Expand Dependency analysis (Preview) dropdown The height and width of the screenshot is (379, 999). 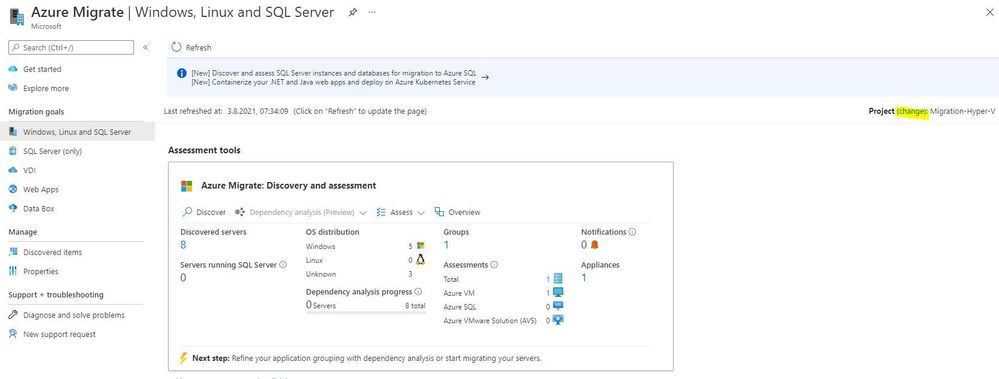363,213
